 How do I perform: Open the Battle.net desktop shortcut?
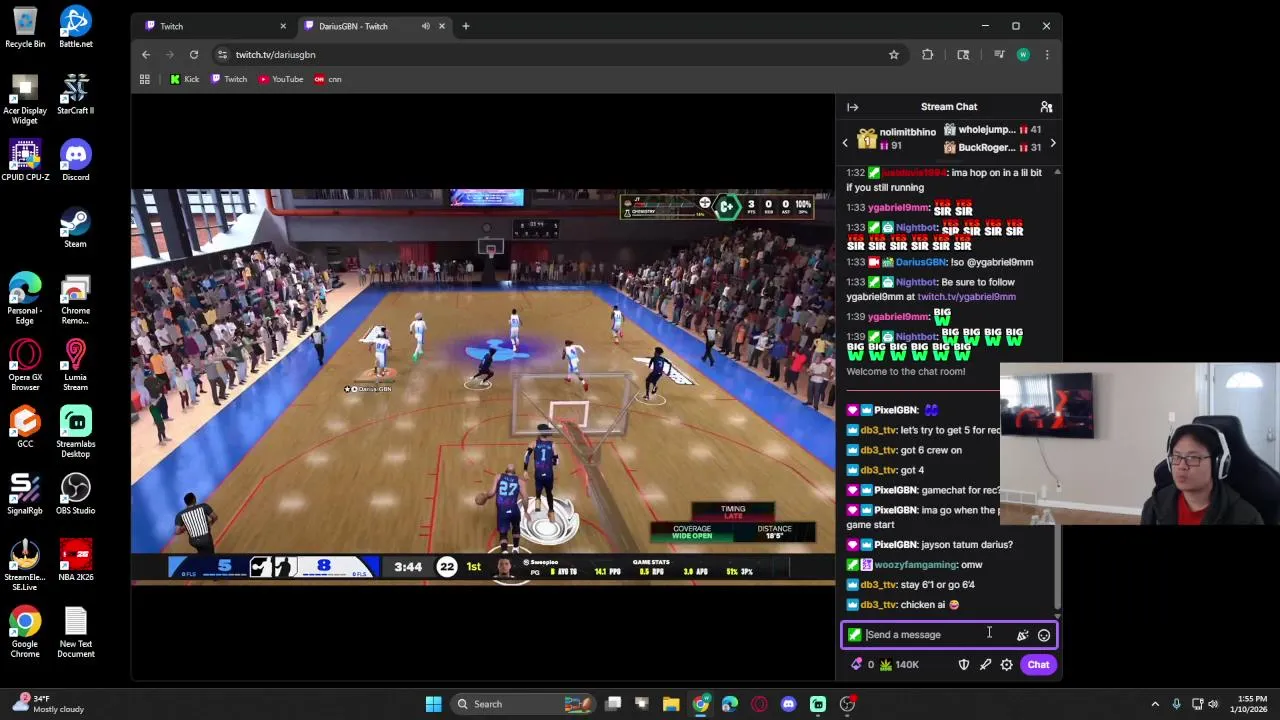coord(76,27)
